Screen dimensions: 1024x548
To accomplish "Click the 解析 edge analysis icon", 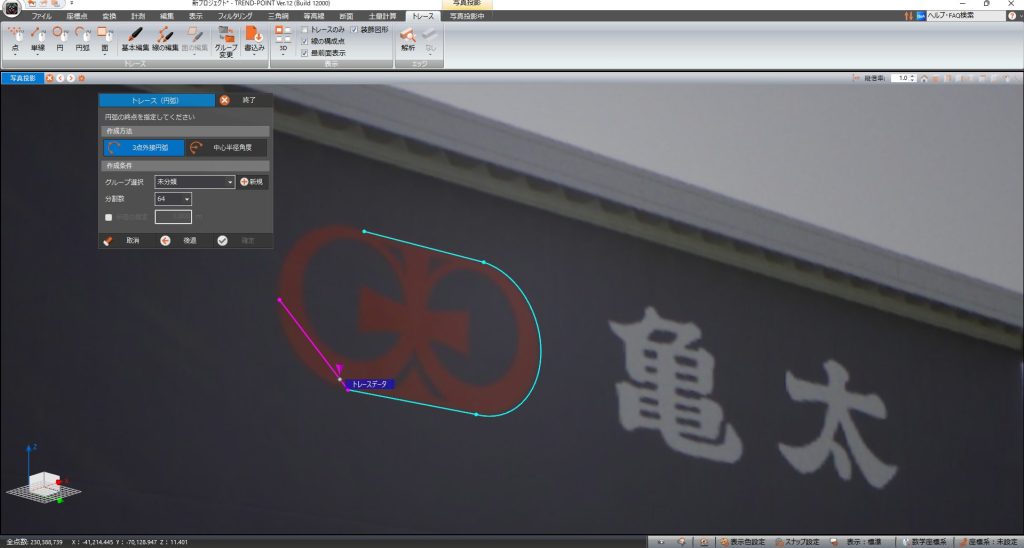I will point(407,39).
